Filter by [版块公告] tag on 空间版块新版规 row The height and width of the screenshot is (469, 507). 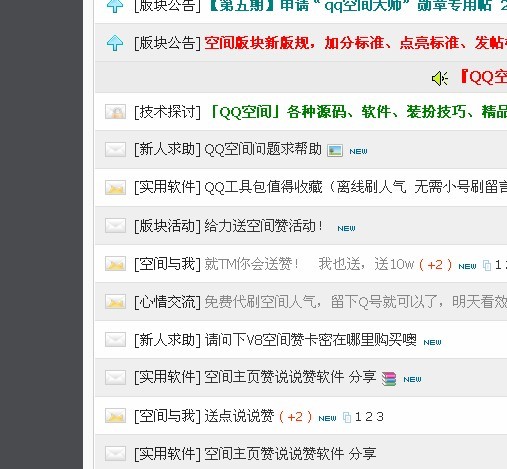[x=167, y=43]
